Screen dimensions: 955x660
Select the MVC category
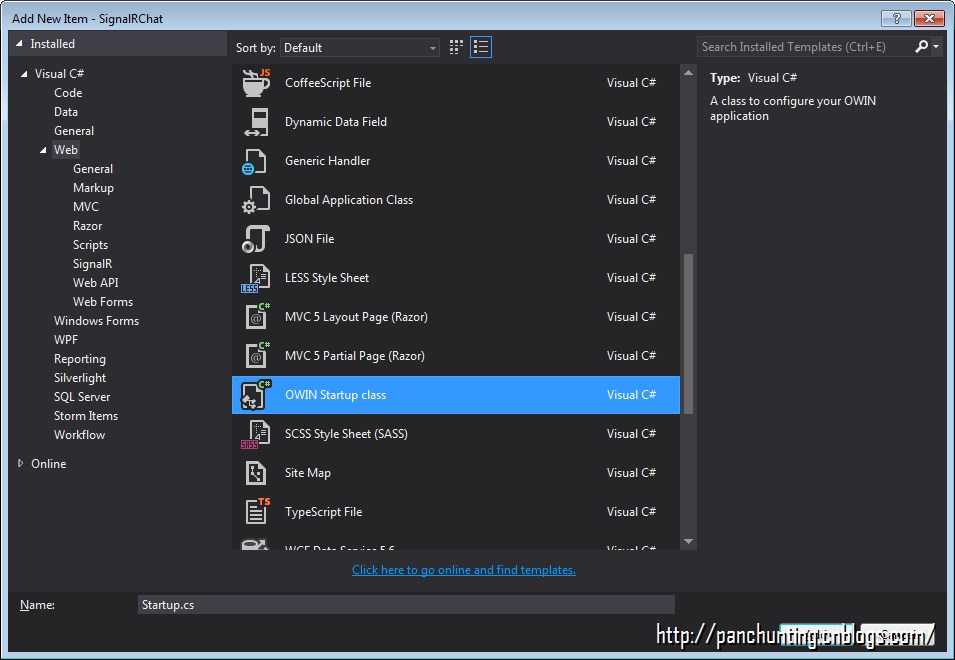85,207
